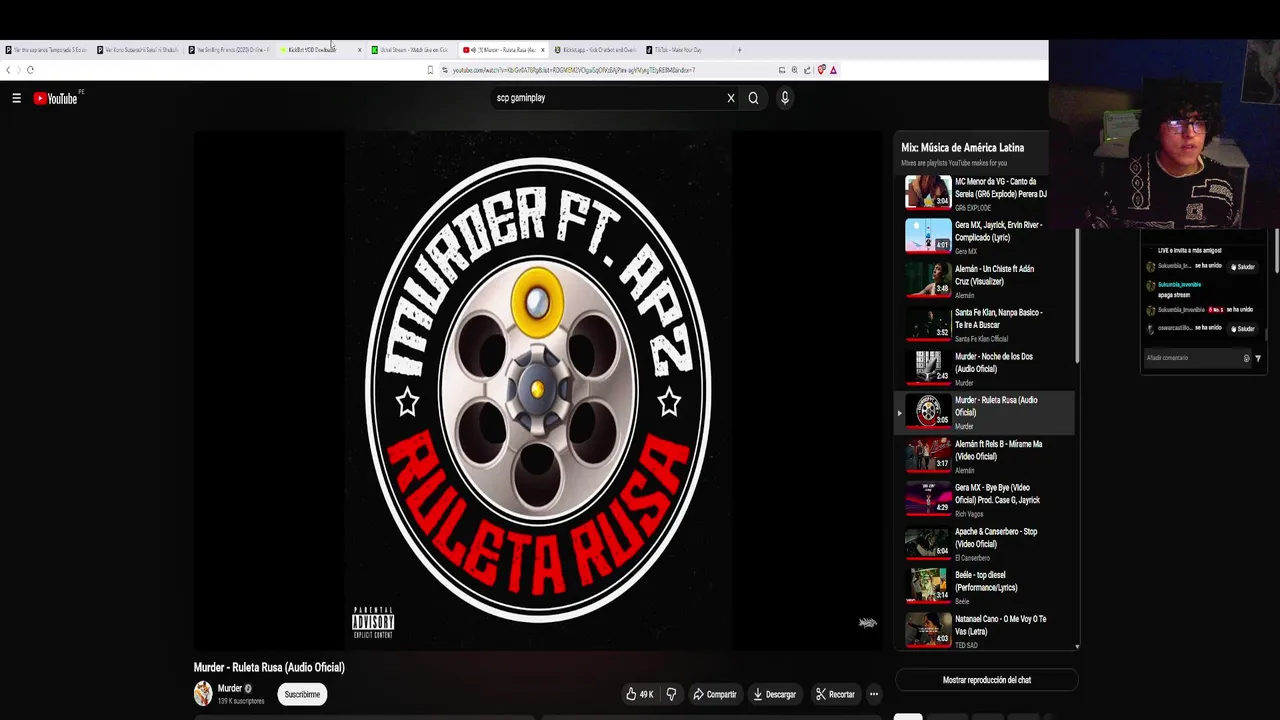Like the video showing 49 K
Image resolution: width=1280 pixels, height=720 pixels.
point(640,694)
